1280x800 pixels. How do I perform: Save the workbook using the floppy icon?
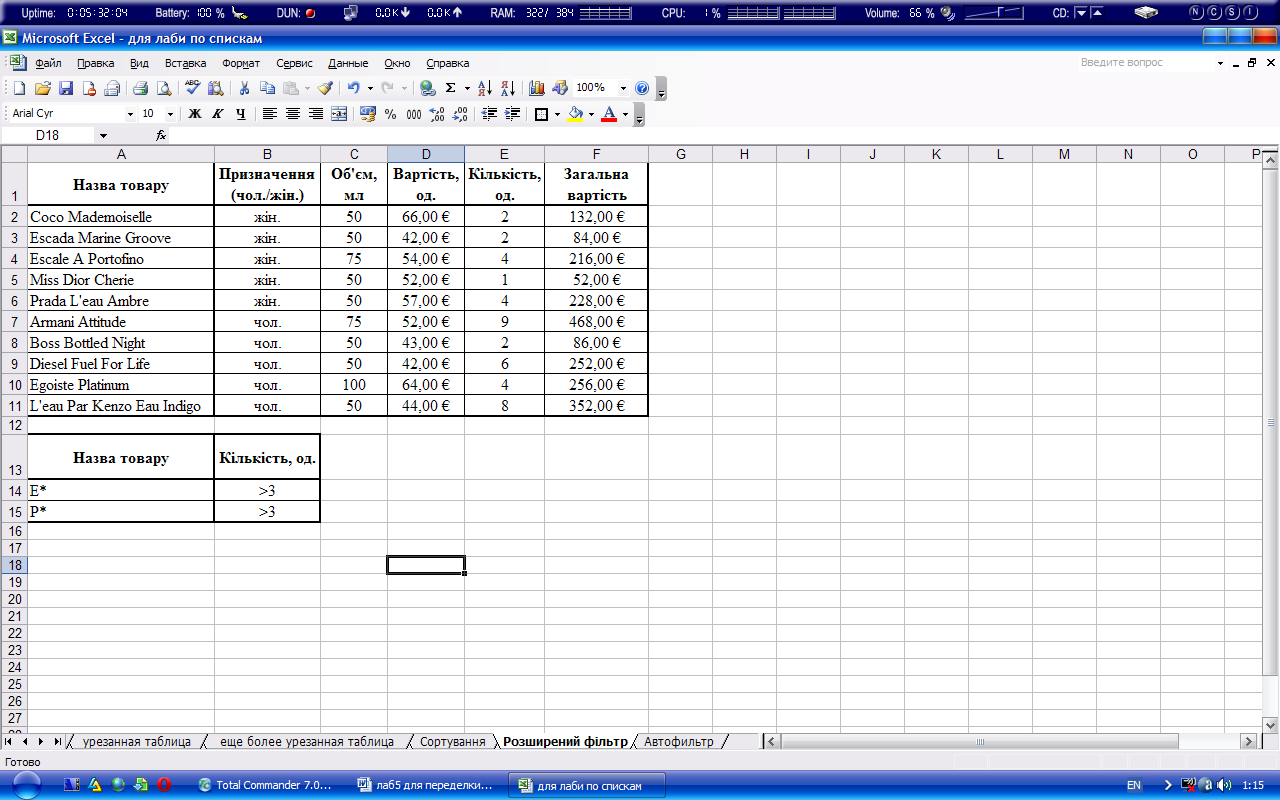(x=65, y=88)
